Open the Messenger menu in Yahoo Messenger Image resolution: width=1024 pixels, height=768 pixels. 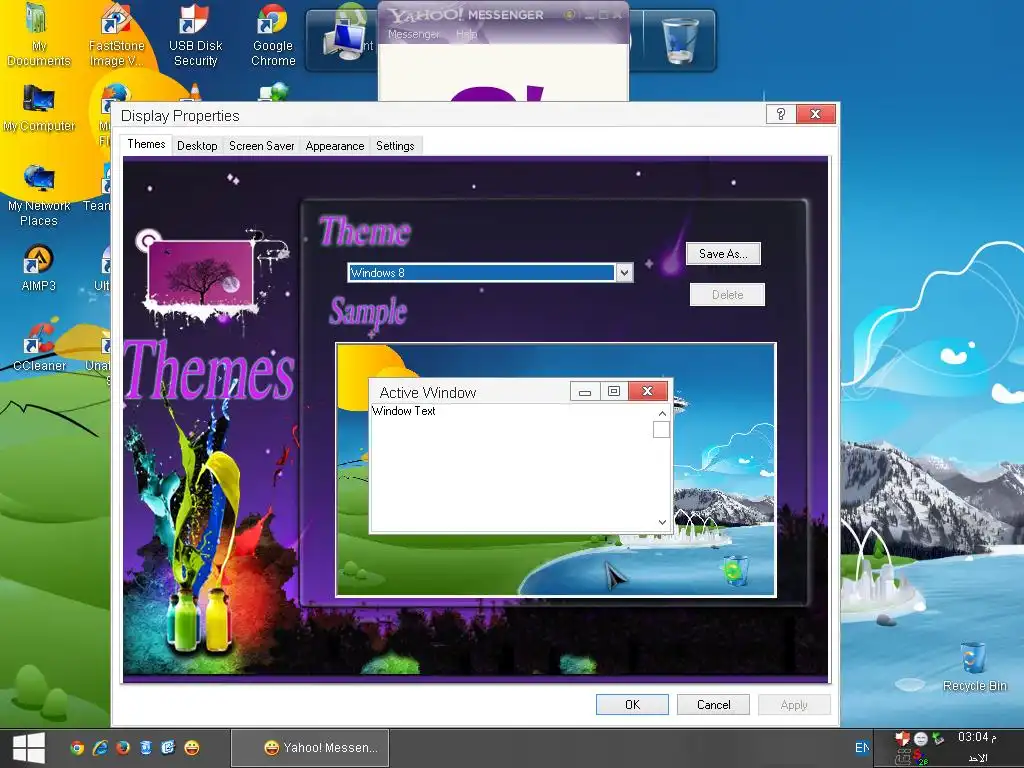413,34
